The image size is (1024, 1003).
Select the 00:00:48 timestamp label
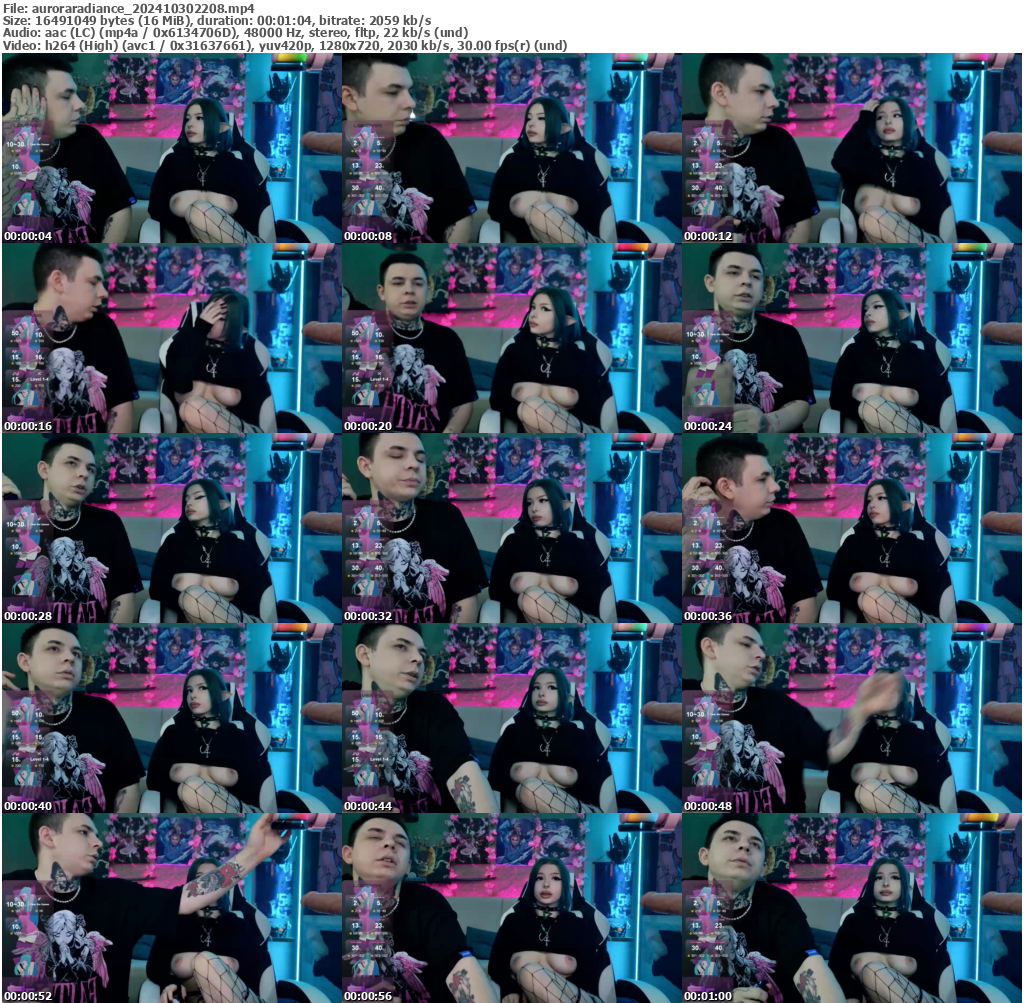click(710, 806)
